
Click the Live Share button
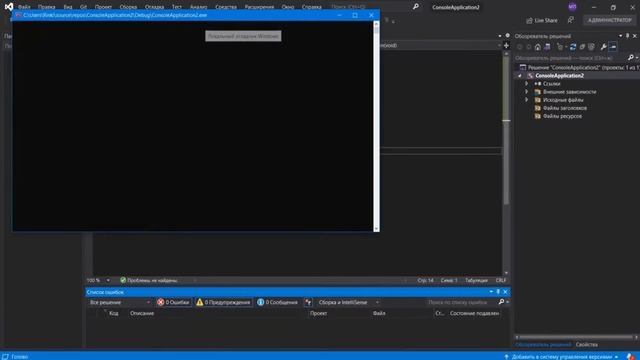(542, 20)
